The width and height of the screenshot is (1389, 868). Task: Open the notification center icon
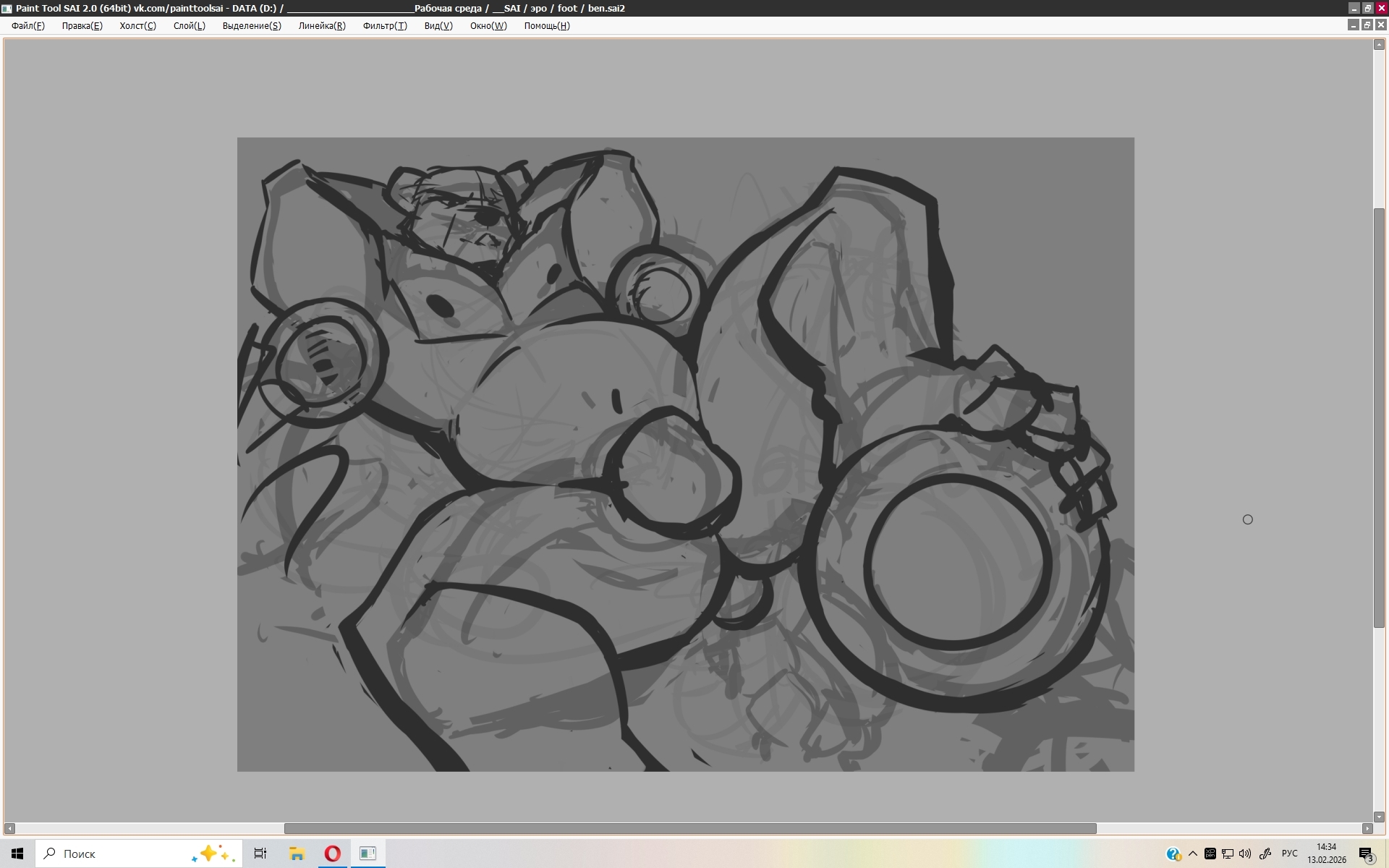click(x=1366, y=854)
